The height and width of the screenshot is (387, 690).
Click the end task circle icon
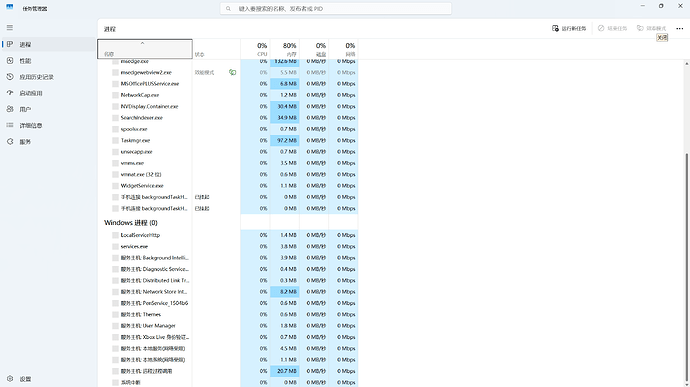click(x=601, y=28)
